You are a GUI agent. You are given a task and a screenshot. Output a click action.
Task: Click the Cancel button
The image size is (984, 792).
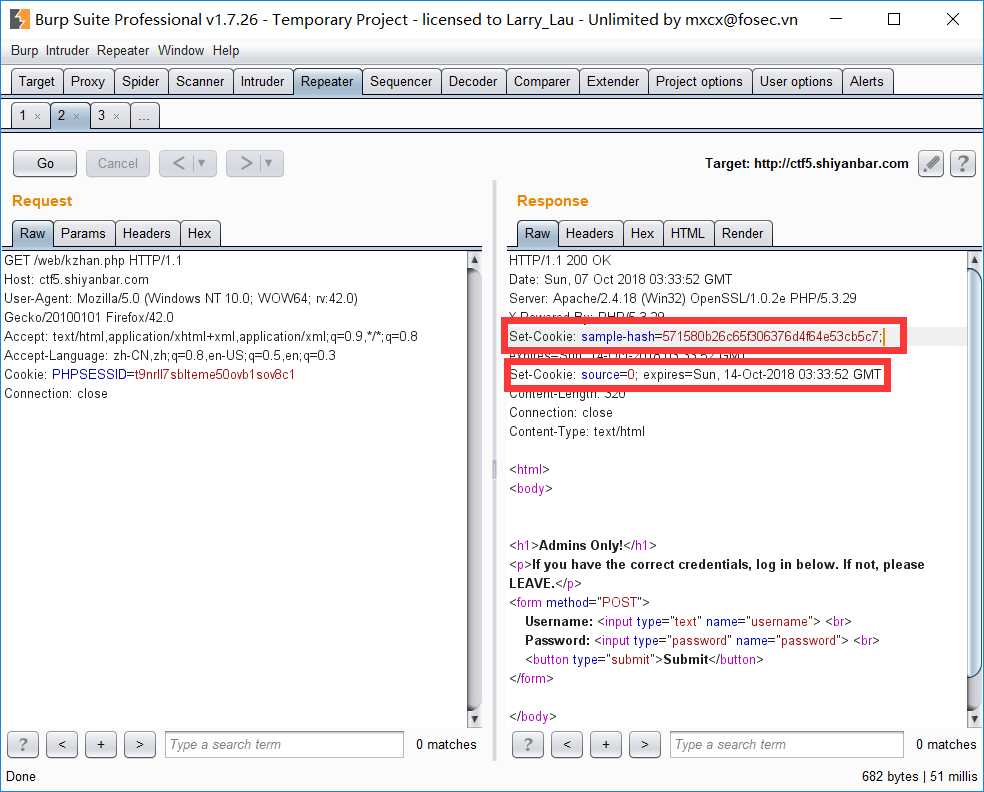click(118, 164)
